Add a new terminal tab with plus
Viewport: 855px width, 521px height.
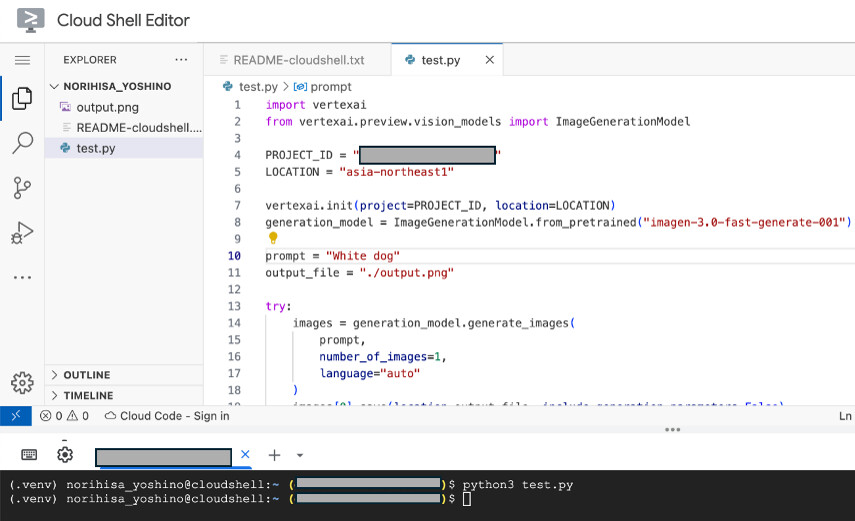(274, 455)
